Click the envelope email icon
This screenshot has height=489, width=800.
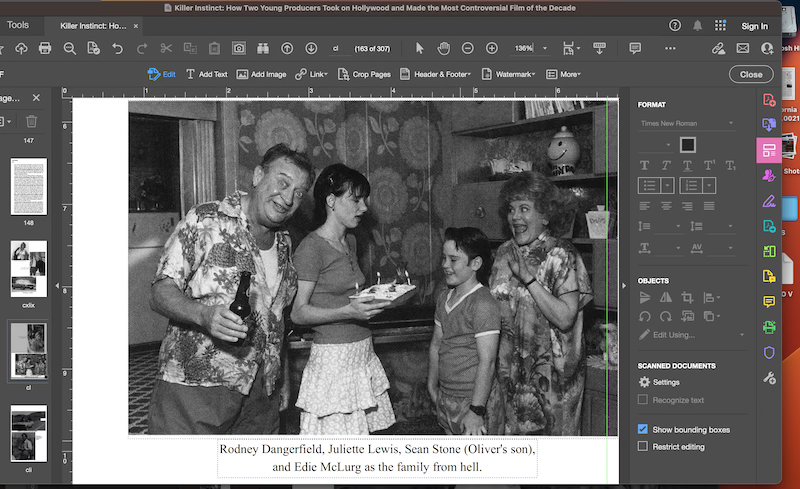tap(743, 48)
